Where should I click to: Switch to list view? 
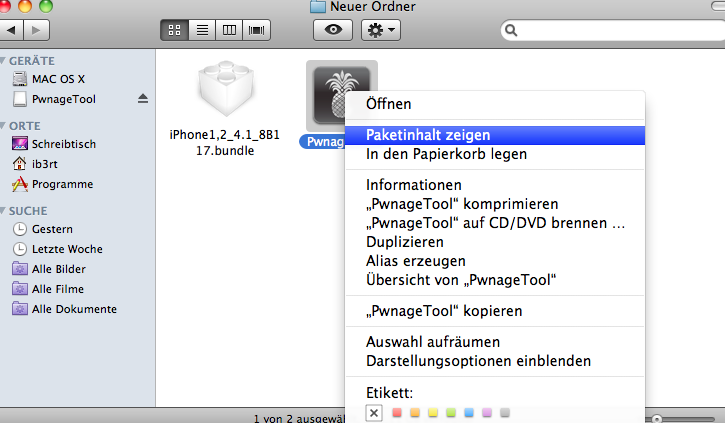202,31
